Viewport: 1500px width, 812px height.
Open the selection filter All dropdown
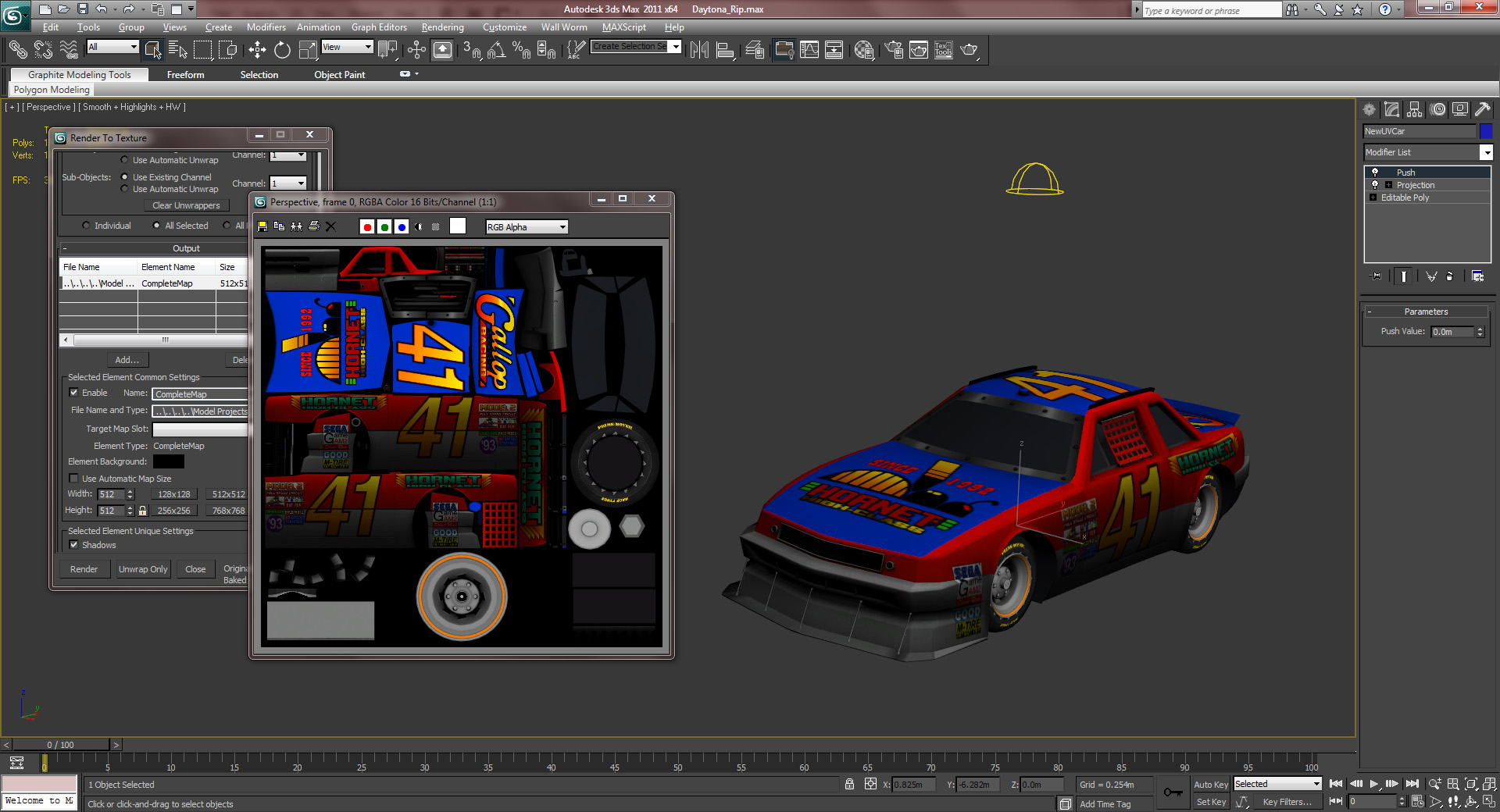112,47
